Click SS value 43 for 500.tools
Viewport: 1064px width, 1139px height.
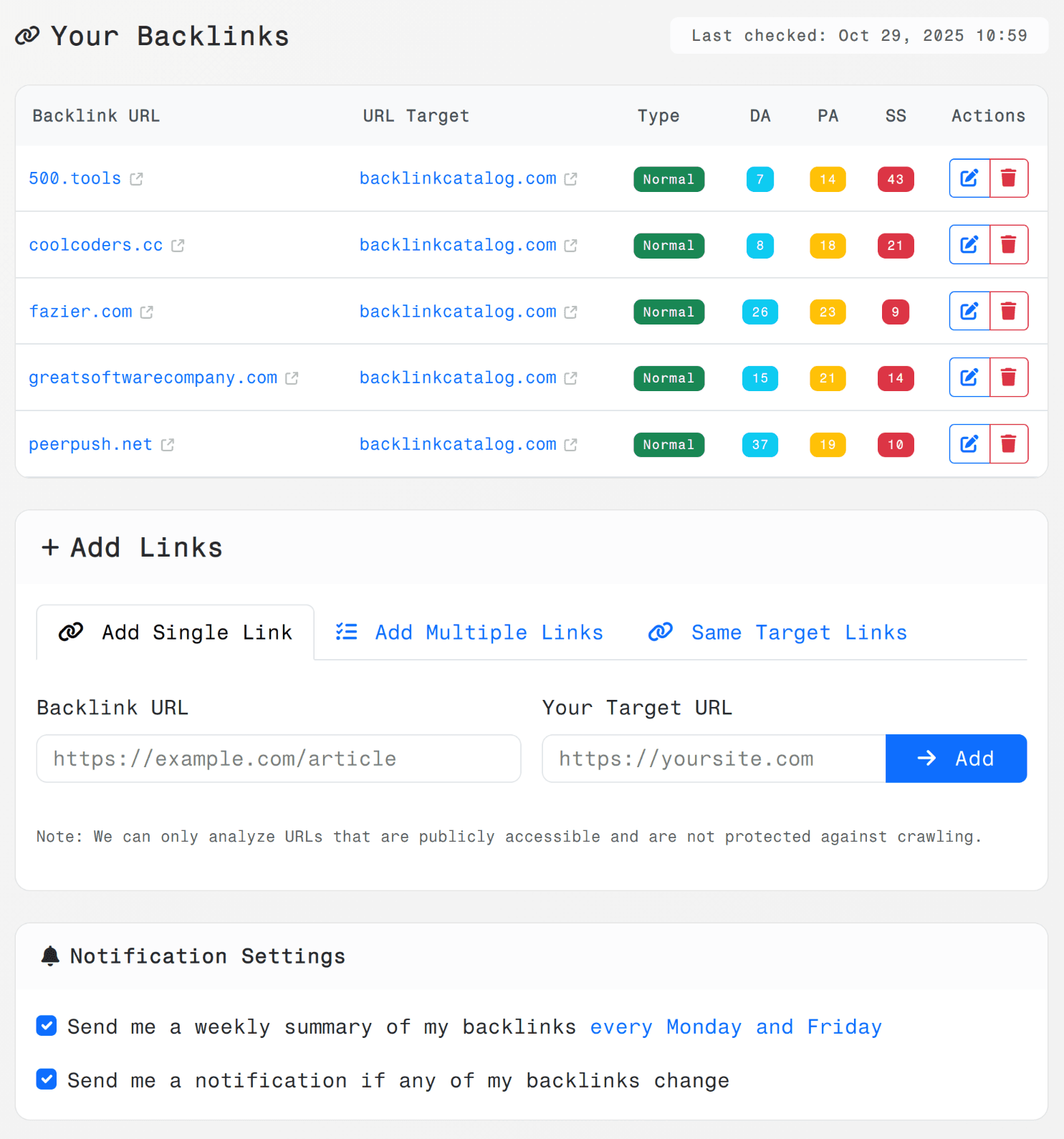coord(896,179)
